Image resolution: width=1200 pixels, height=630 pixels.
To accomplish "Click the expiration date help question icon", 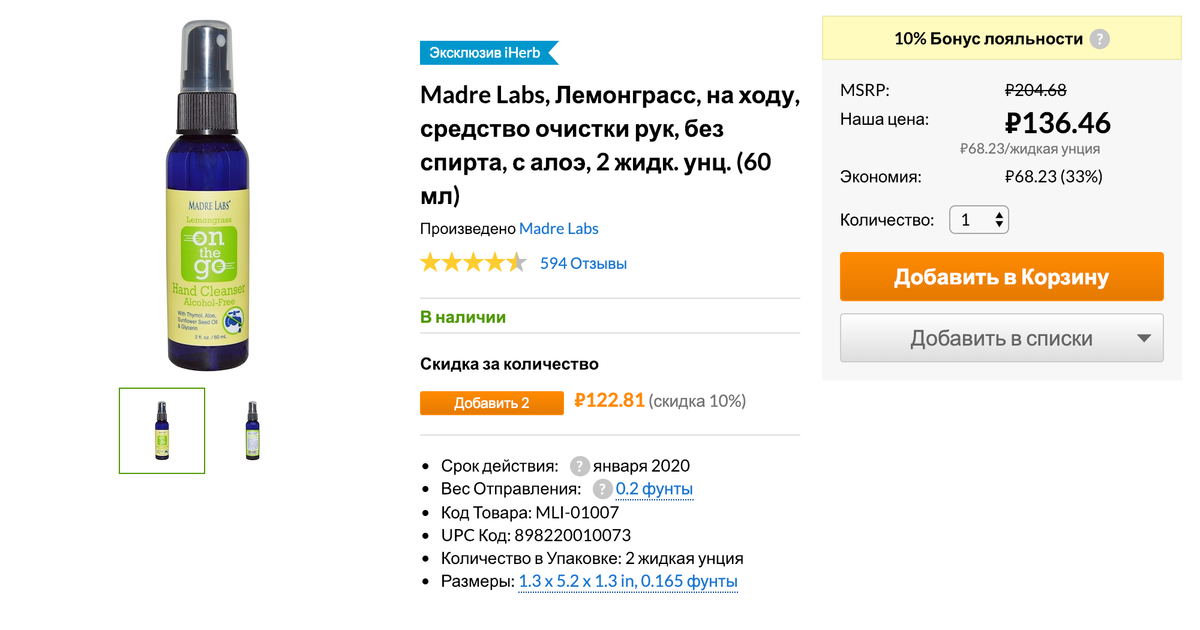I will 580,466.
